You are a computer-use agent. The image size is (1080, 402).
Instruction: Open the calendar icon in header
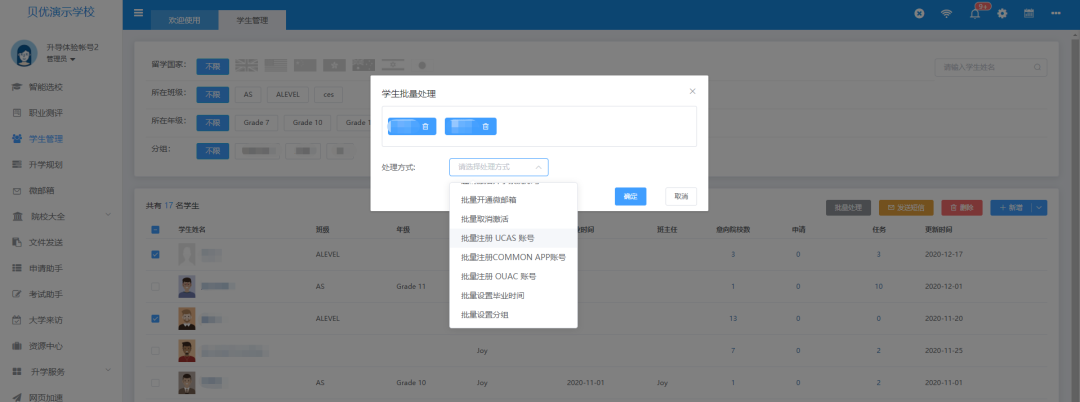(1029, 14)
